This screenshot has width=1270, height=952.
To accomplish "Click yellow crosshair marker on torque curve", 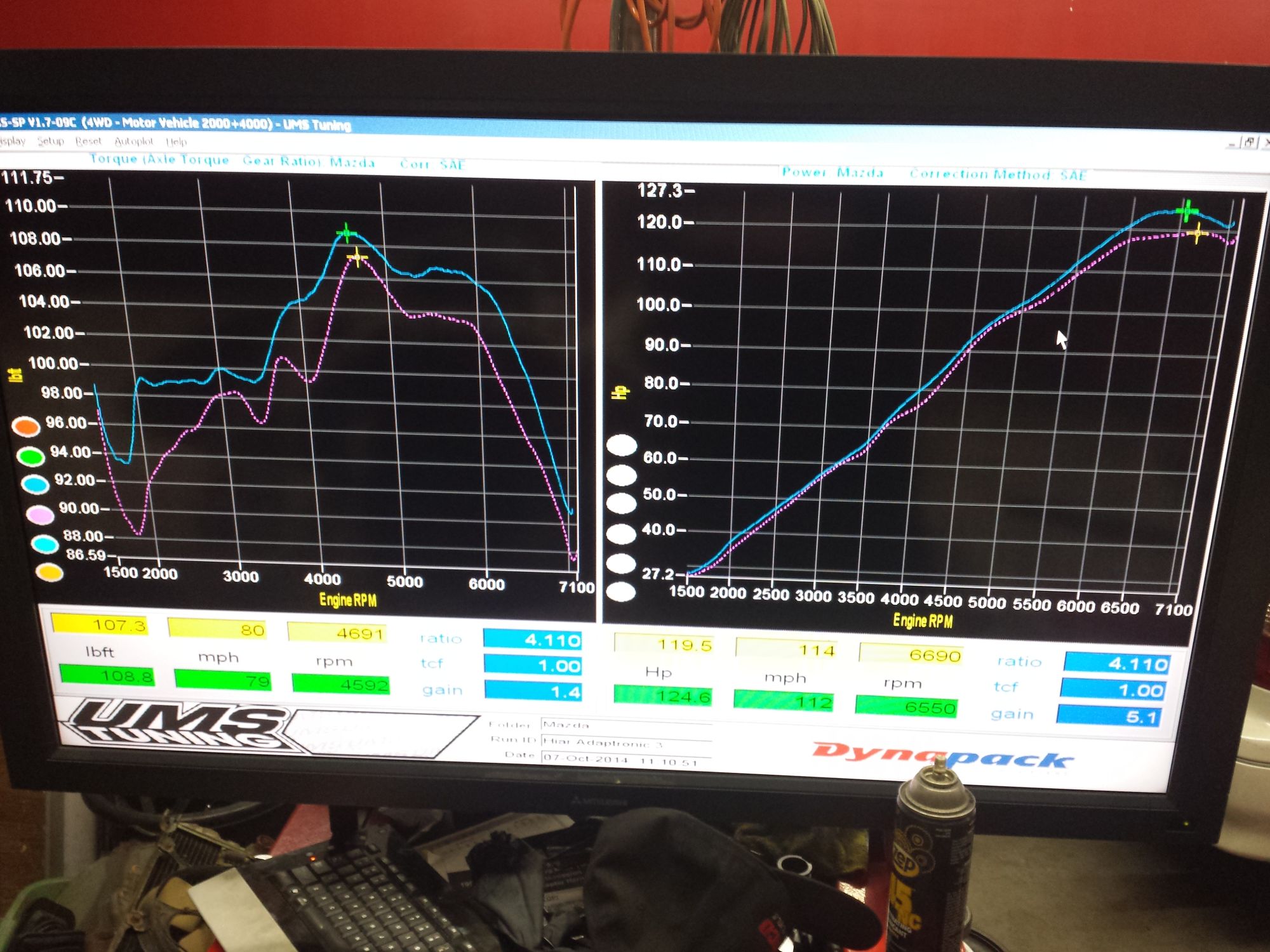I will click(357, 257).
